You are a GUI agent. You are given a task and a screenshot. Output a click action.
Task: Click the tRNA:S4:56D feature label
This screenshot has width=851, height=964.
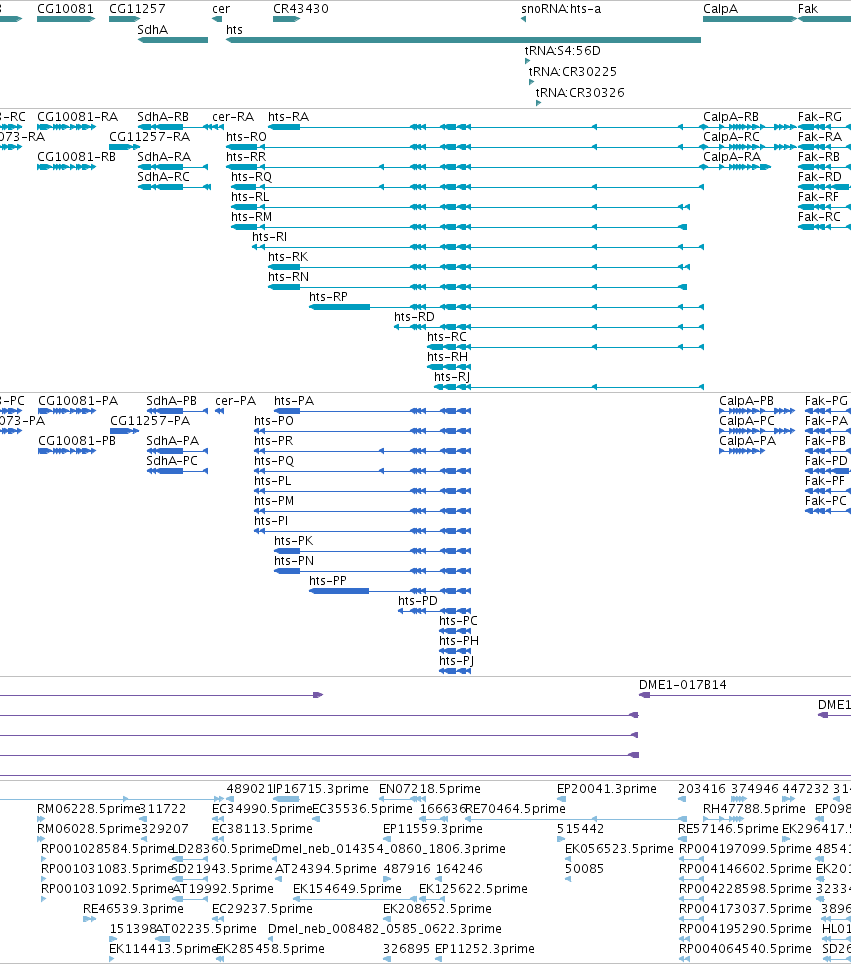coord(563,50)
